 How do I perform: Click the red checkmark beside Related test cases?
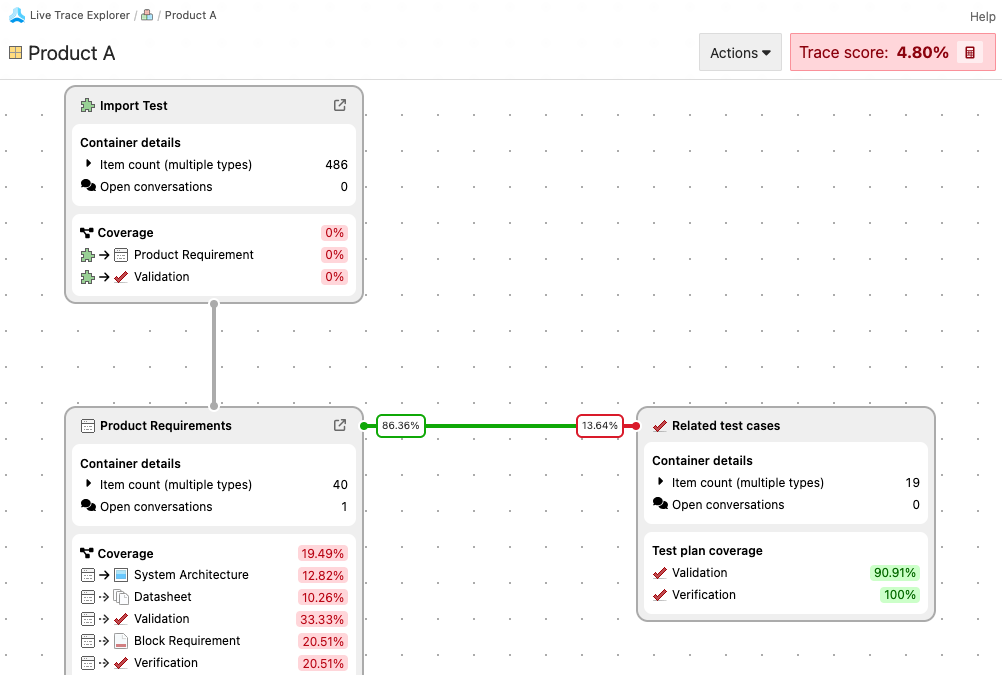660,424
